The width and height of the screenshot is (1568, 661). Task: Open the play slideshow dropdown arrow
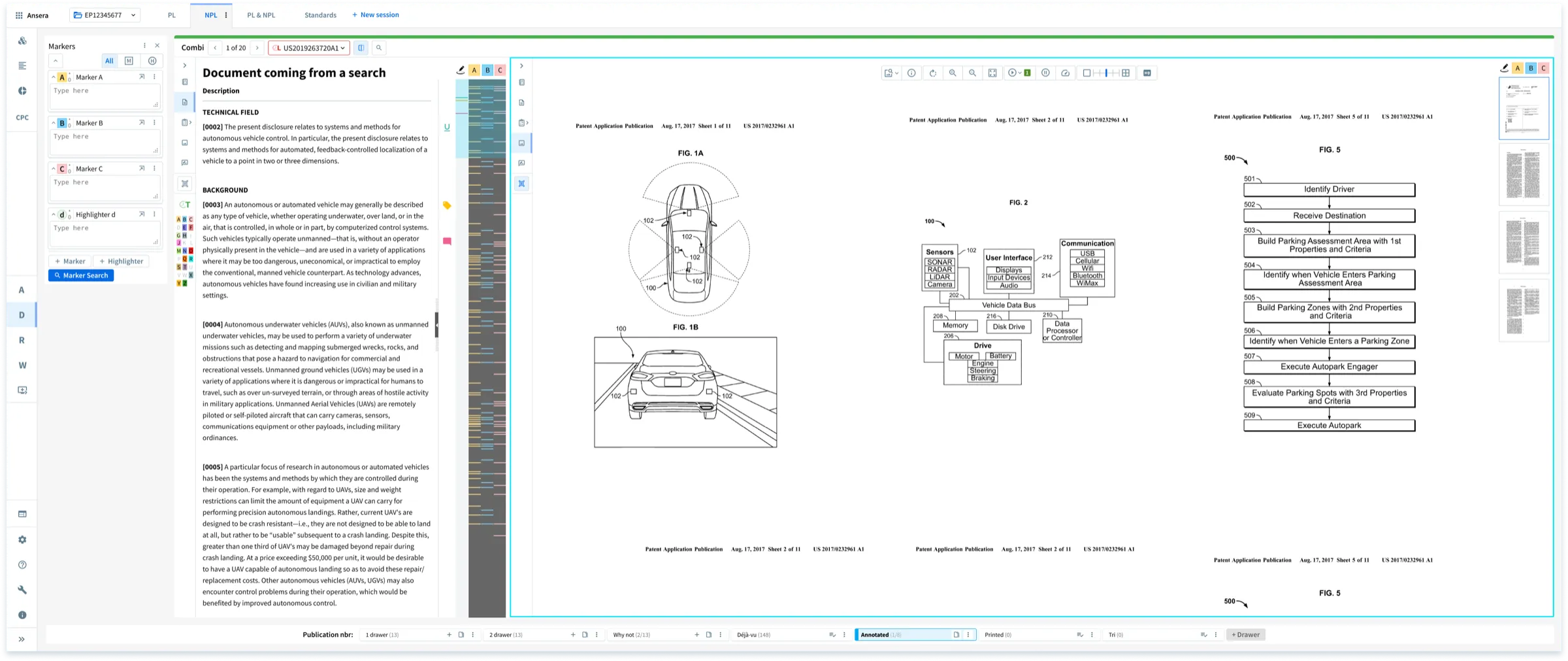1020,73
